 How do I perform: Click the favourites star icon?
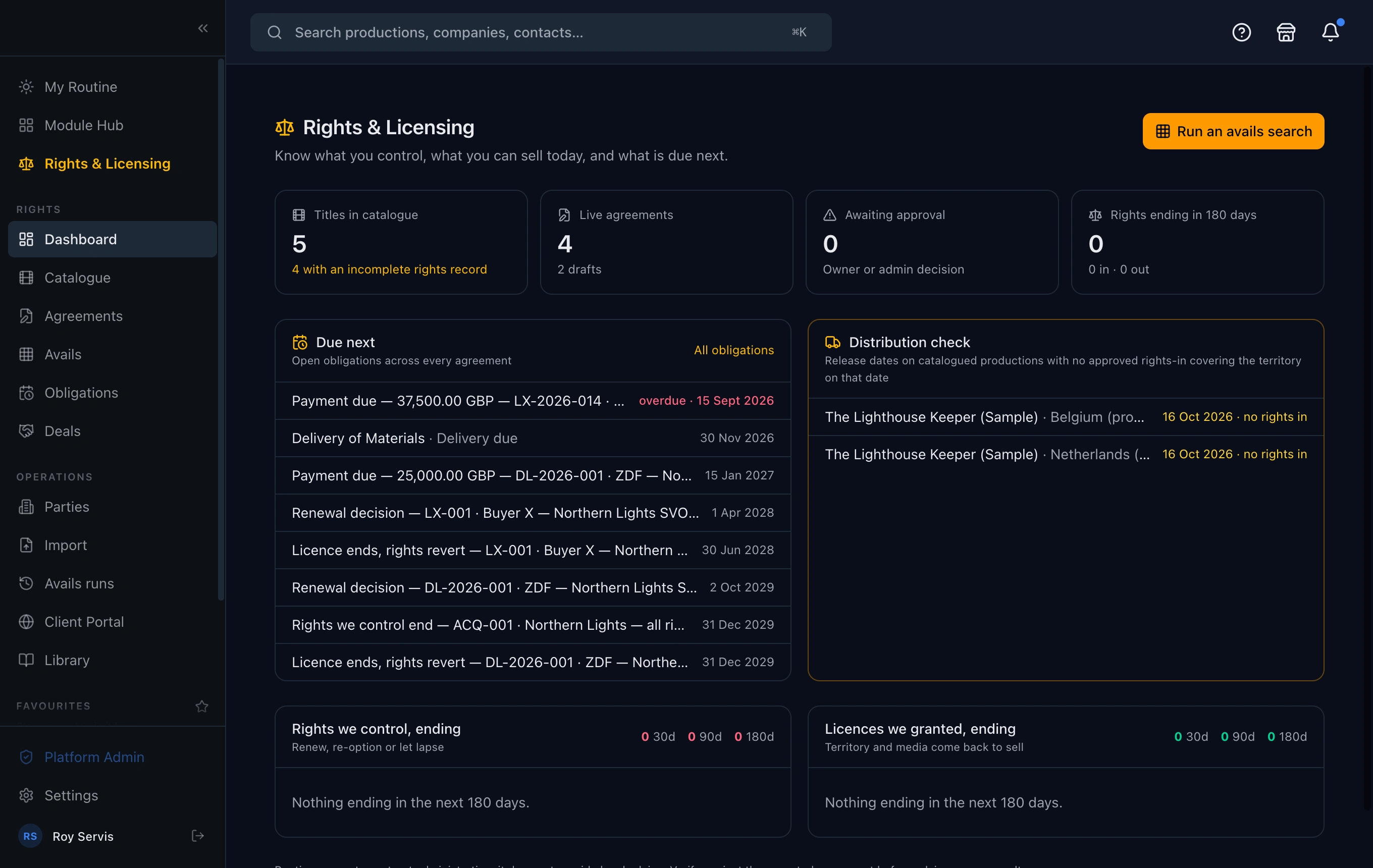(202, 706)
